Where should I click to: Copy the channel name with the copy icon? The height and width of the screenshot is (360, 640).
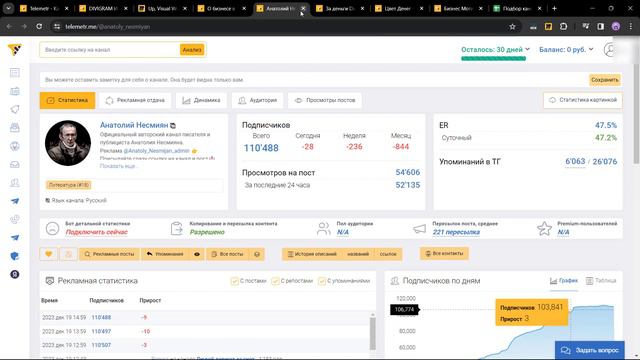pyautogui.click(x=173, y=126)
